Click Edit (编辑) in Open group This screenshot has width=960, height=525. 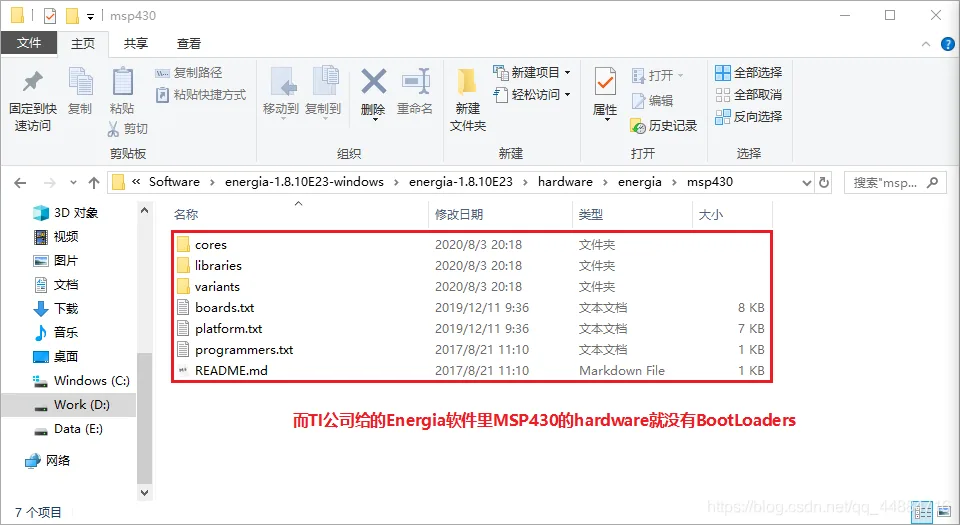pyautogui.click(x=653, y=100)
